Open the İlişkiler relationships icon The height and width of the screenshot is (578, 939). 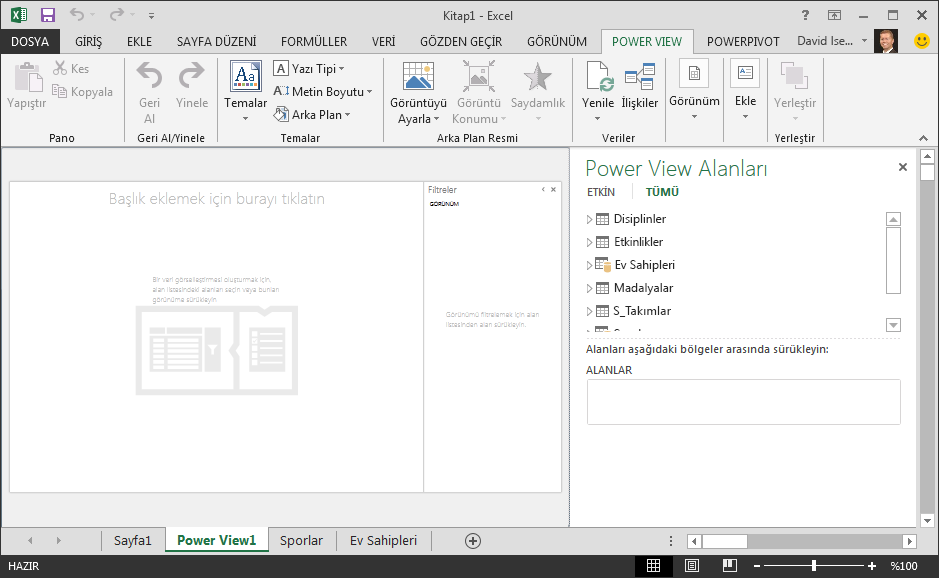point(640,77)
